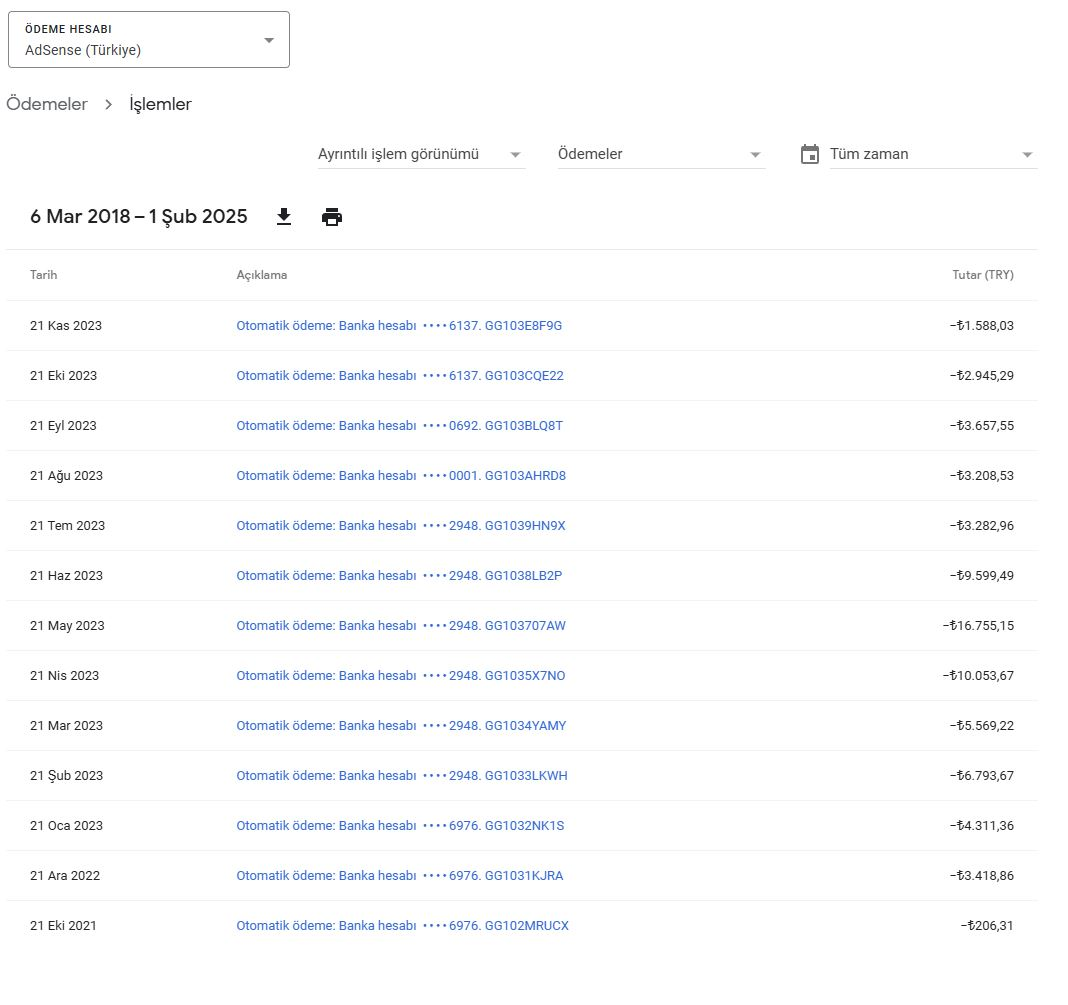Open the calendar date range icon
The width and height of the screenshot is (1068, 1005).
click(810, 155)
